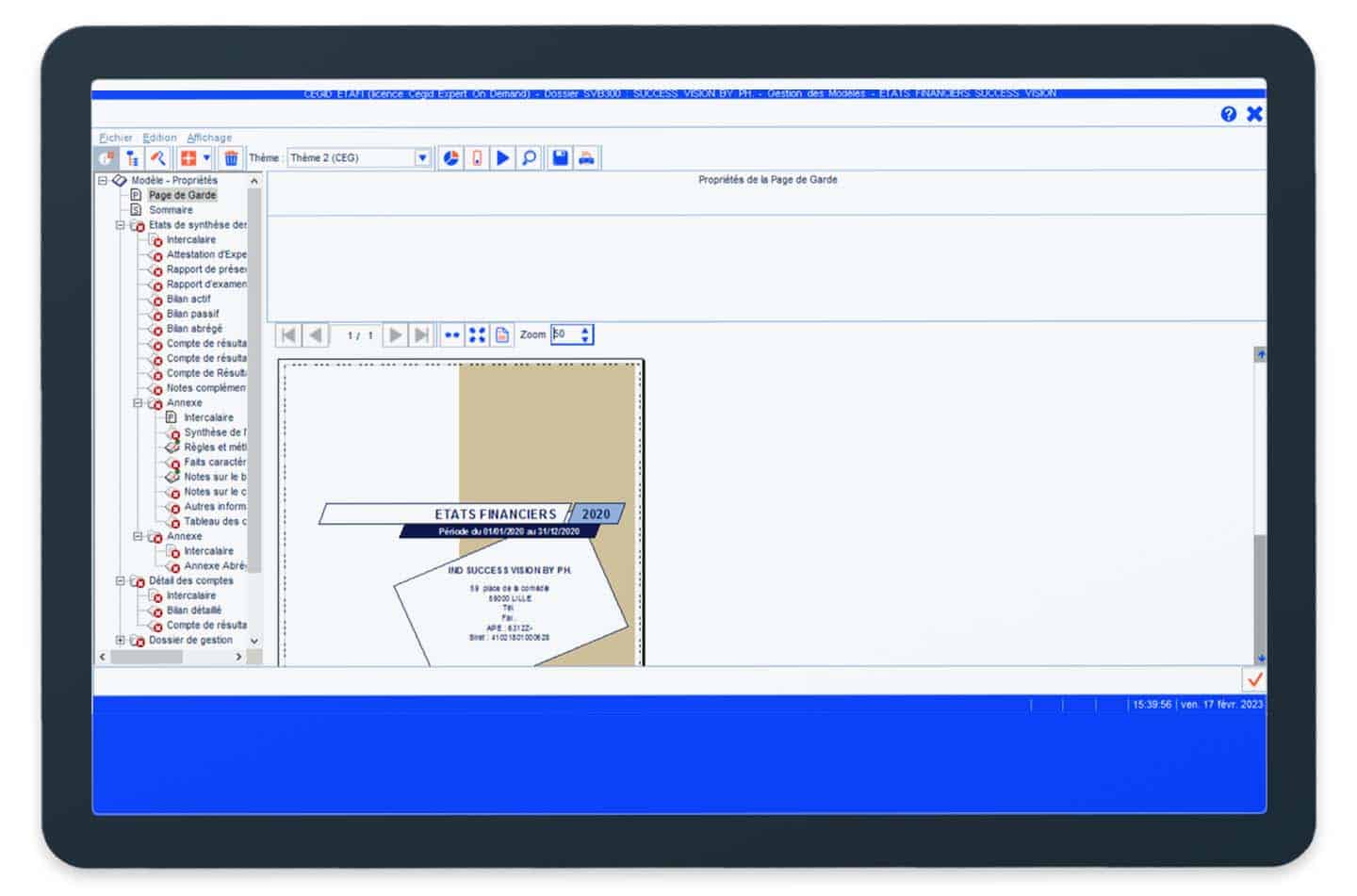Image resolution: width=1357 pixels, height=896 pixels.
Task: Open the Fichier menu
Action: click(116, 138)
